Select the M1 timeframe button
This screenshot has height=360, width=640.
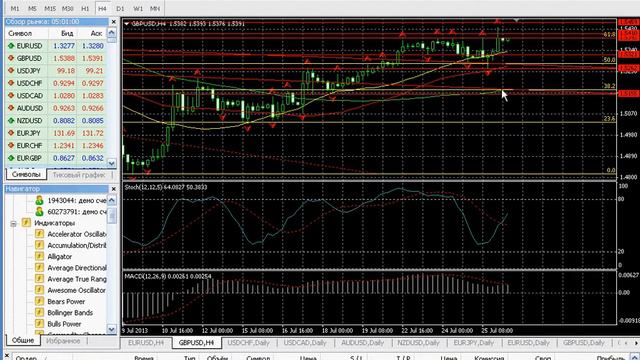tap(15, 8)
